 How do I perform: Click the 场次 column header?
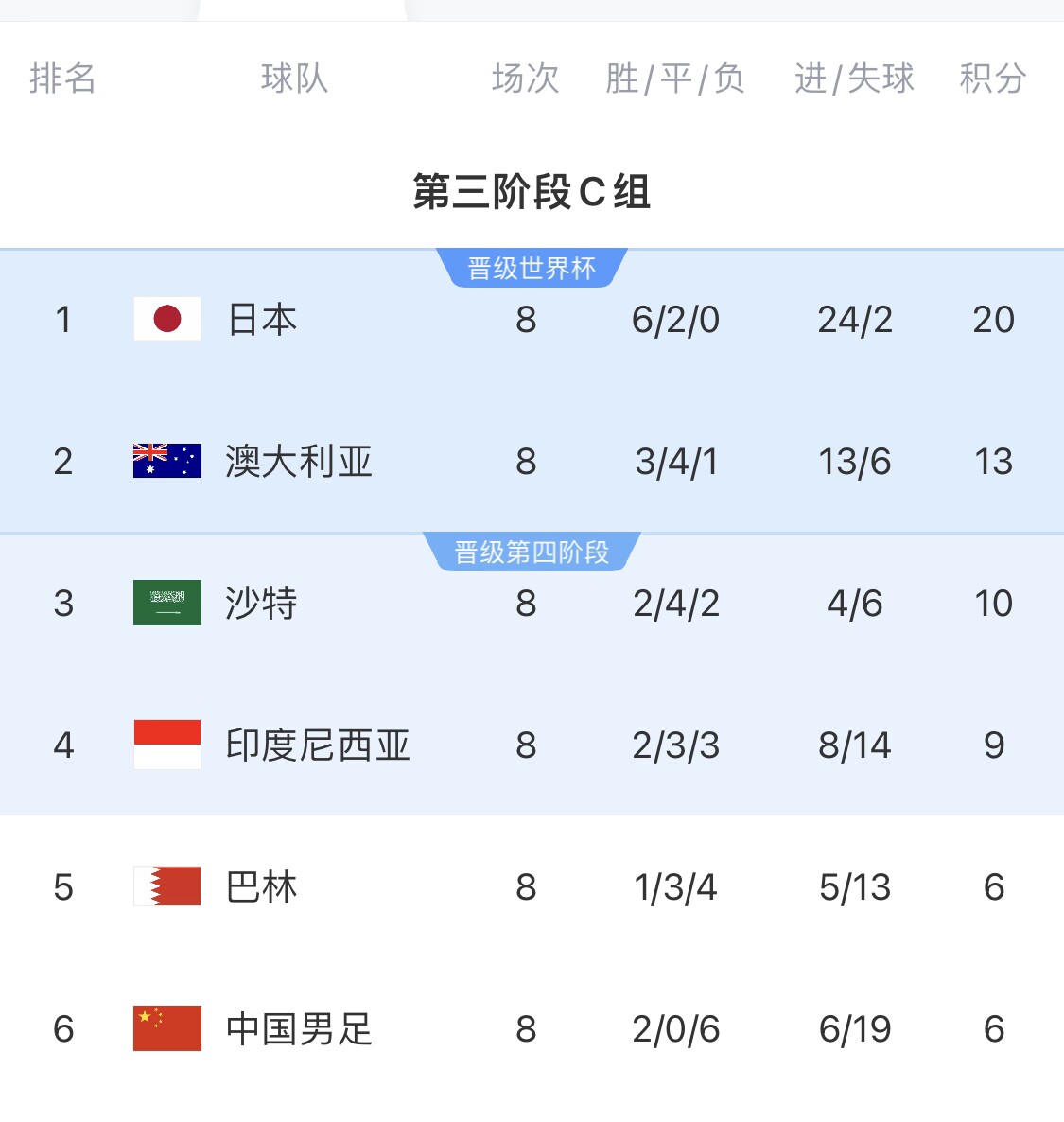point(526,79)
